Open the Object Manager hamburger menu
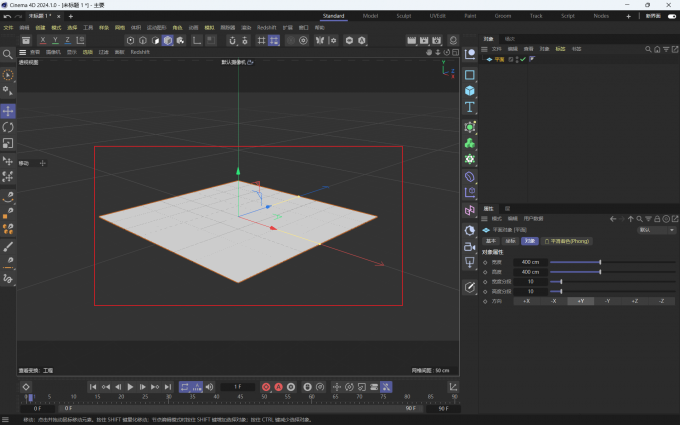The height and width of the screenshot is (425, 680). [484, 49]
